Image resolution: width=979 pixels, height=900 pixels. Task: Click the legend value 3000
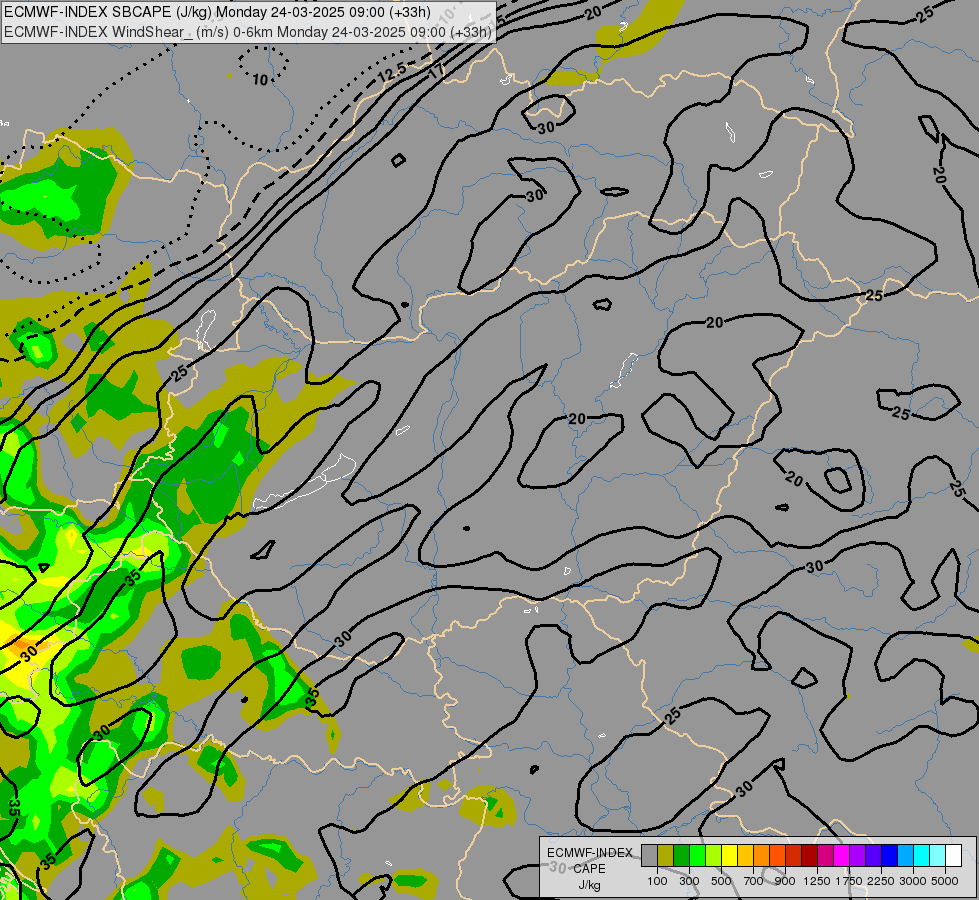913,881
